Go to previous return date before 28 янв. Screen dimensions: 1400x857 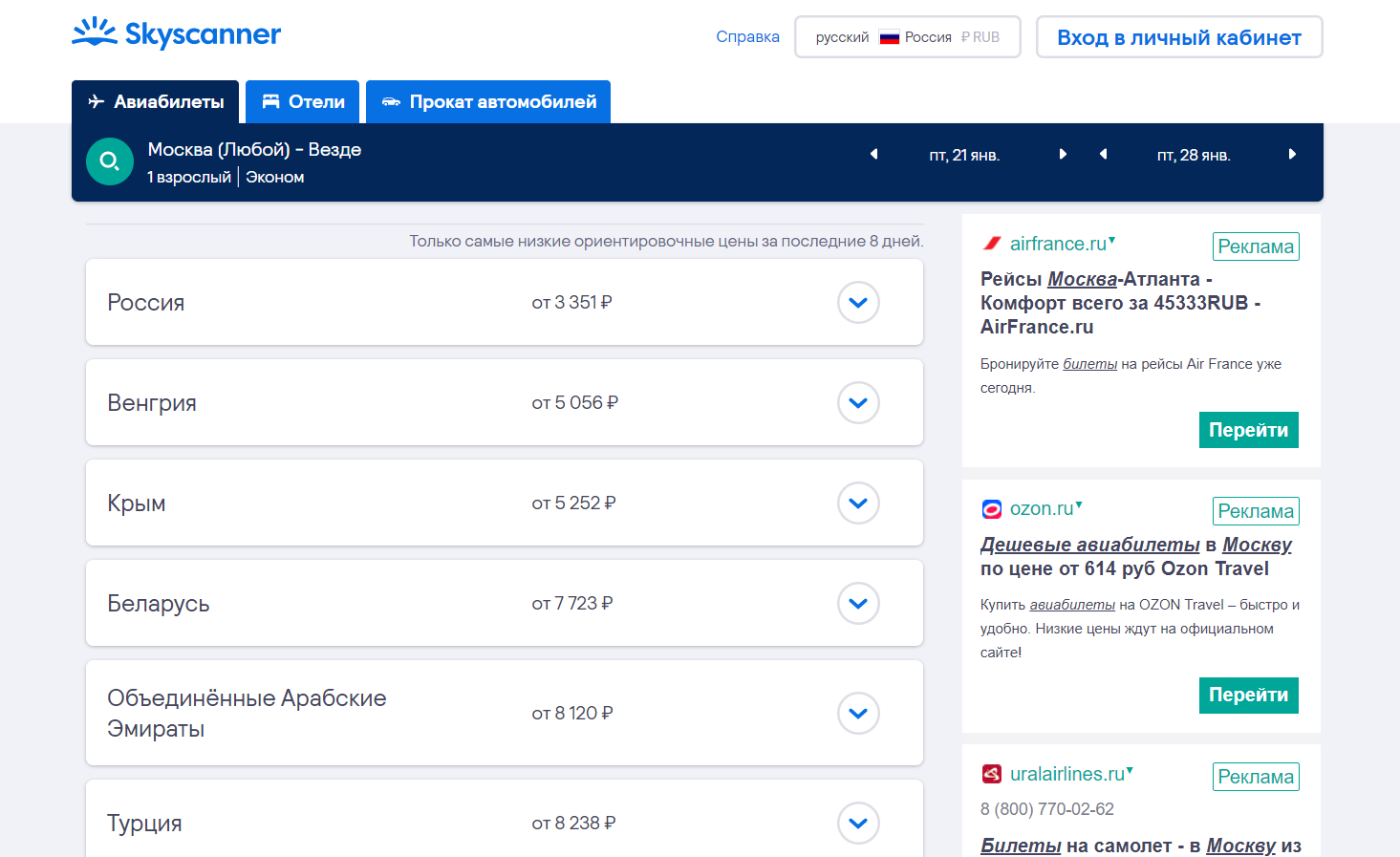click(1103, 154)
